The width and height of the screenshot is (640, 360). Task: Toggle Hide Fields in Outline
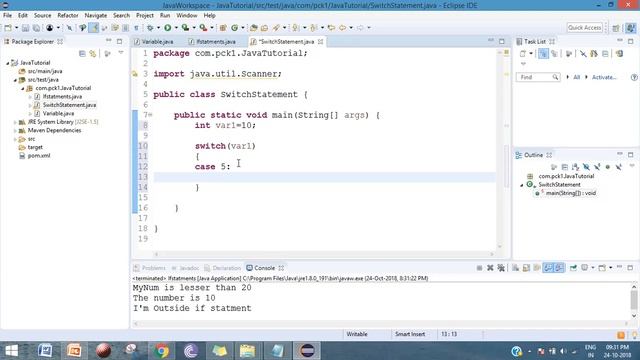586,167
